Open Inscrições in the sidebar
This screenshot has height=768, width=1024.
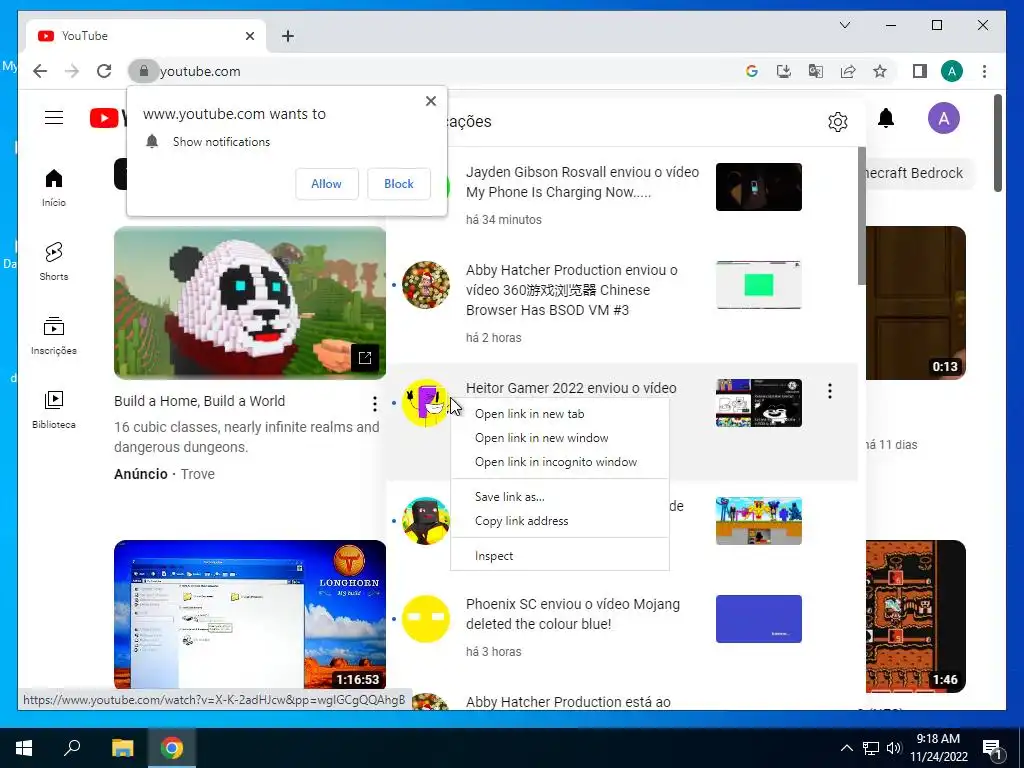point(54,336)
